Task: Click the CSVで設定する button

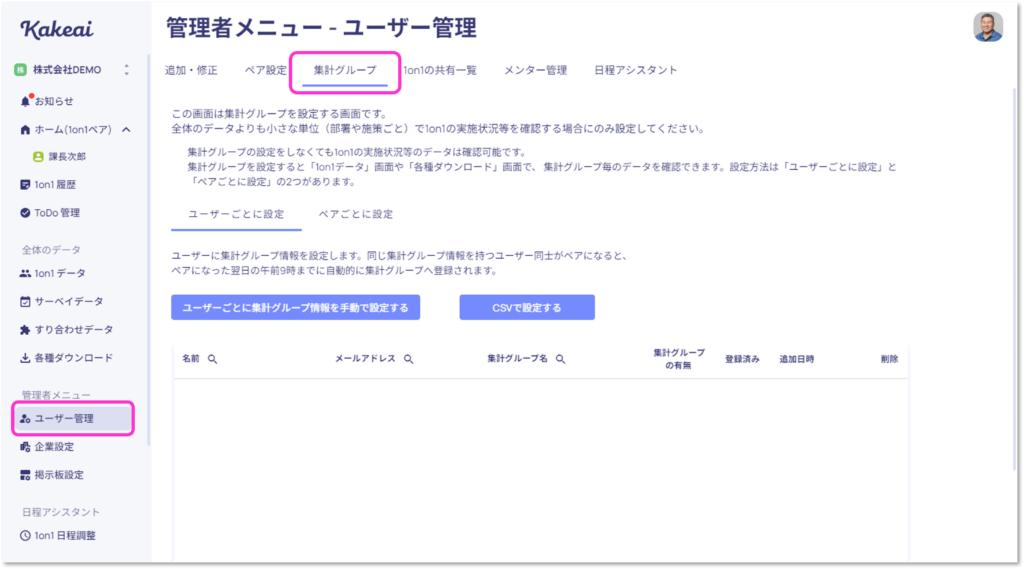Action: [x=527, y=308]
